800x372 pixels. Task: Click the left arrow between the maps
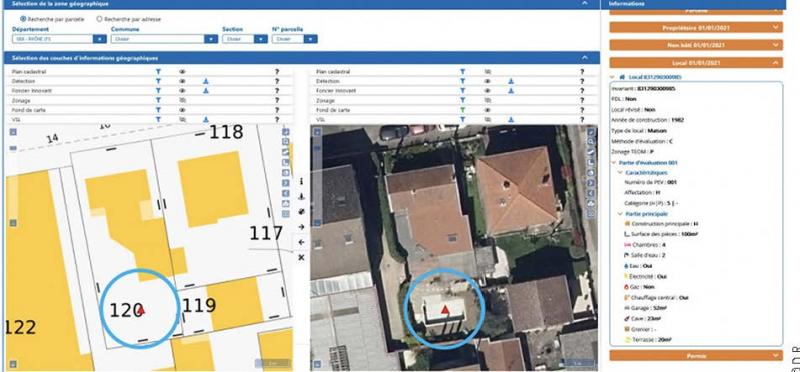(x=301, y=242)
